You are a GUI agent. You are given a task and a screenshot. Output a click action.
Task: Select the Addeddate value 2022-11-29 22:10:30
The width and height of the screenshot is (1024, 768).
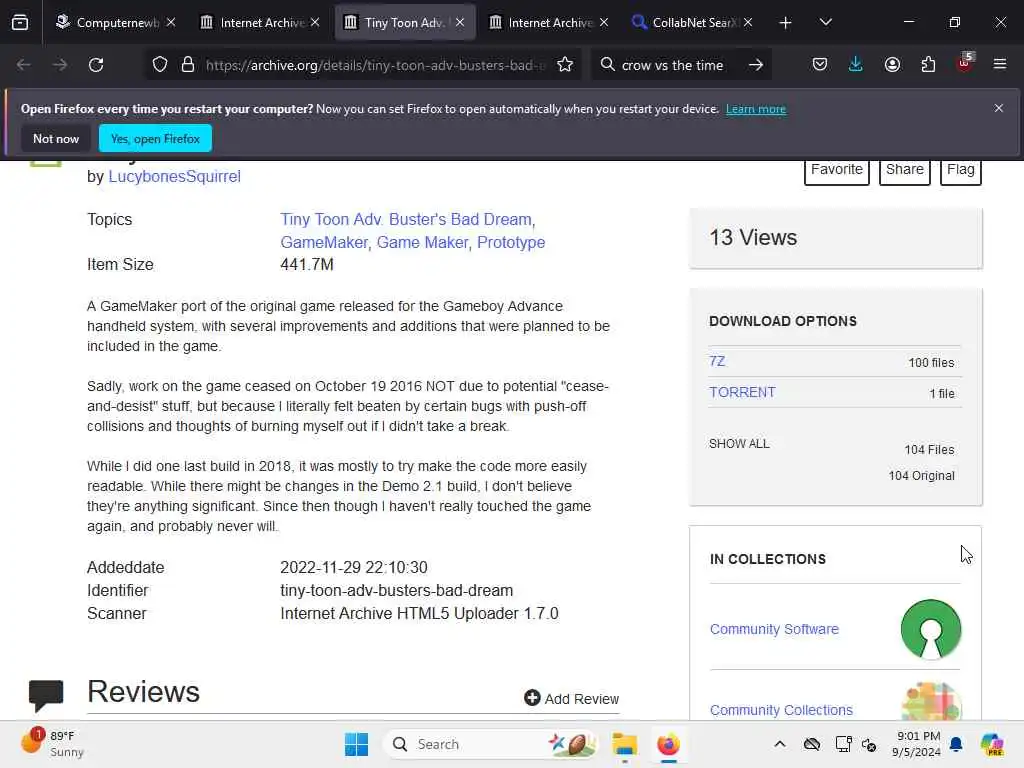[354, 568]
